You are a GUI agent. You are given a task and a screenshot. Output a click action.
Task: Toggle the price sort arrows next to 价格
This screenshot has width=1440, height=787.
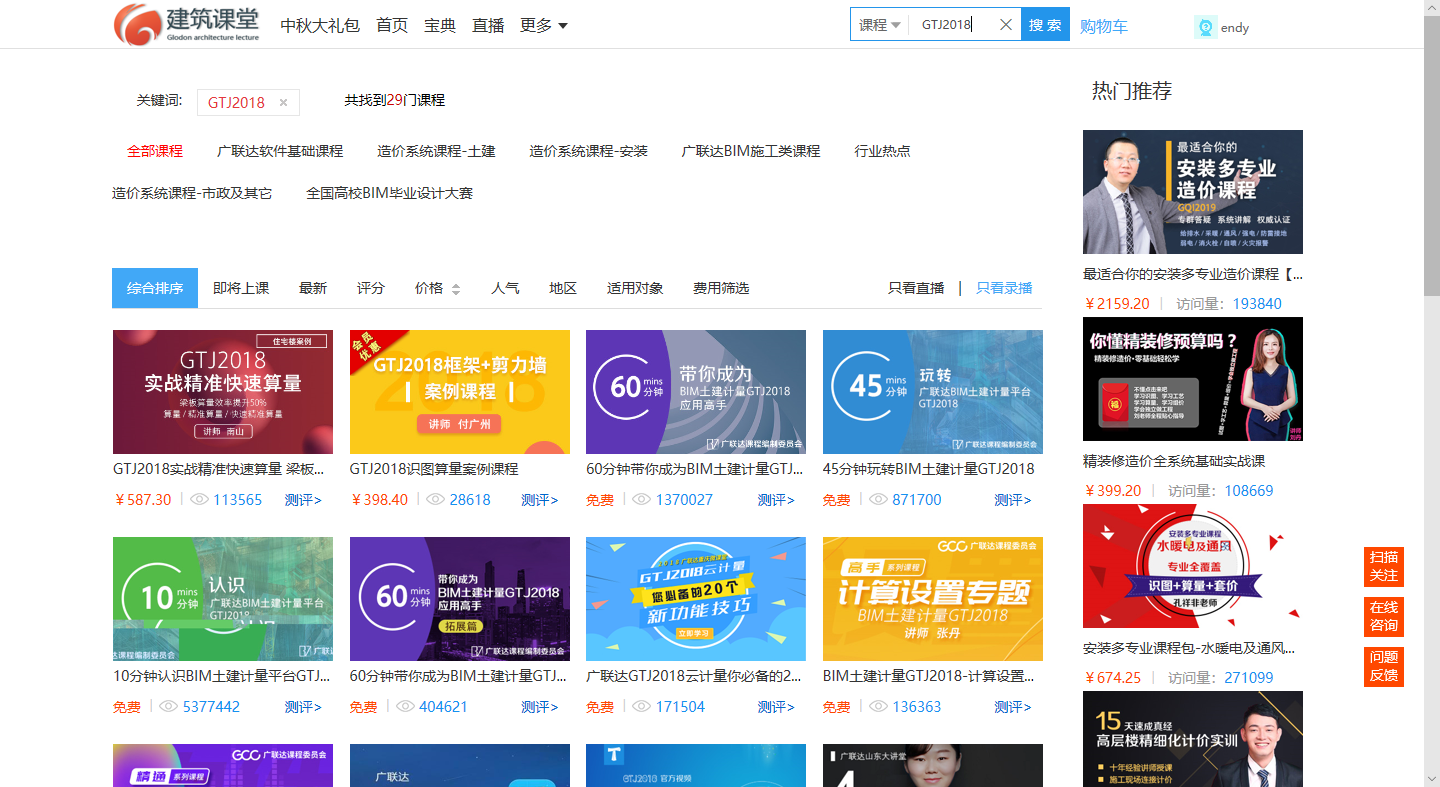[456, 289]
